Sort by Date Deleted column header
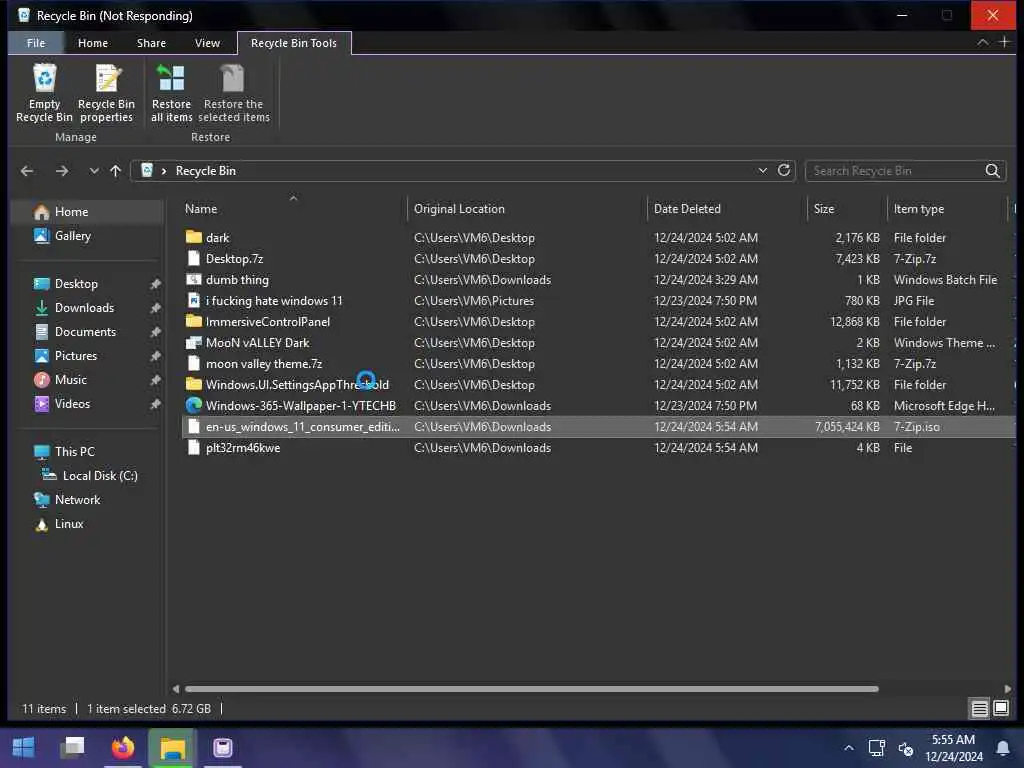Image resolution: width=1024 pixels, height=768 pixels. pyautogui.click(x=726, y=209)
